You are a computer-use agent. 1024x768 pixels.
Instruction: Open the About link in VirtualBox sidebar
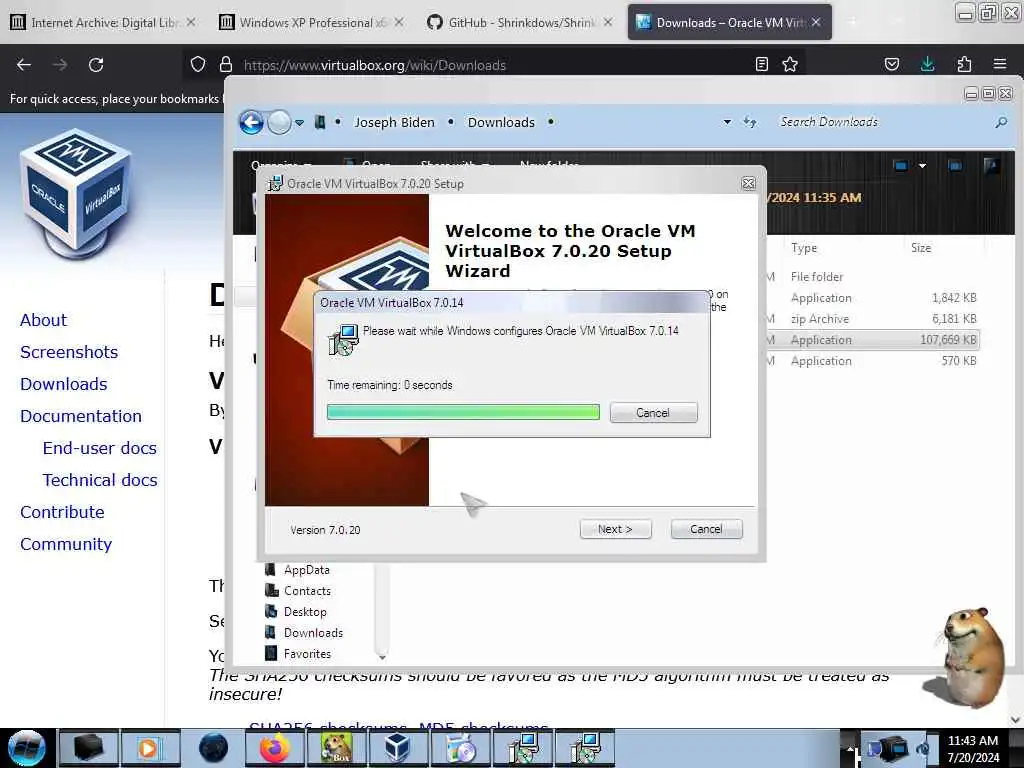point(43,320)
